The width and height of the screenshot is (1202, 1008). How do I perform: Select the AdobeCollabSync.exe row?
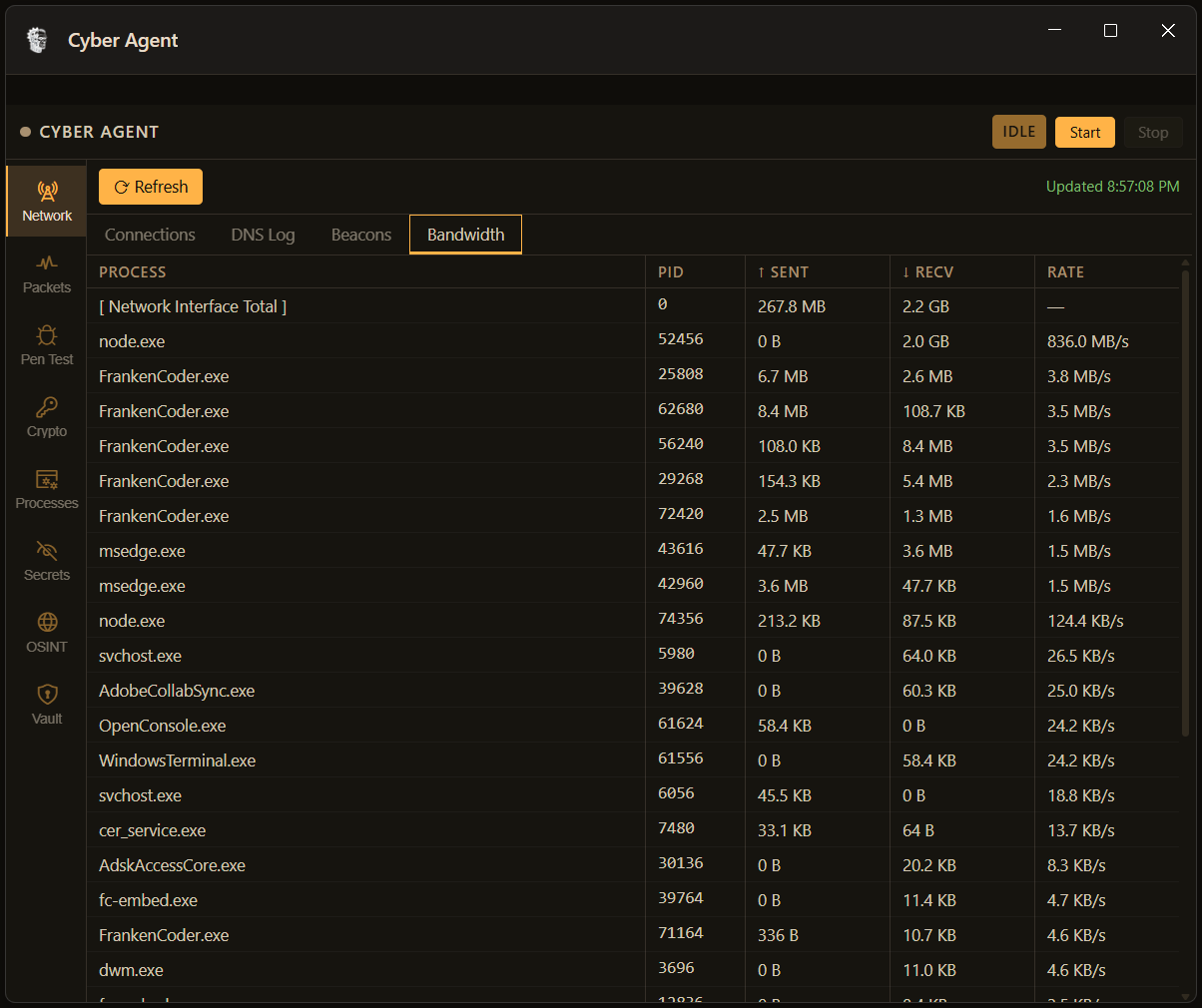[x=633, y=691]
